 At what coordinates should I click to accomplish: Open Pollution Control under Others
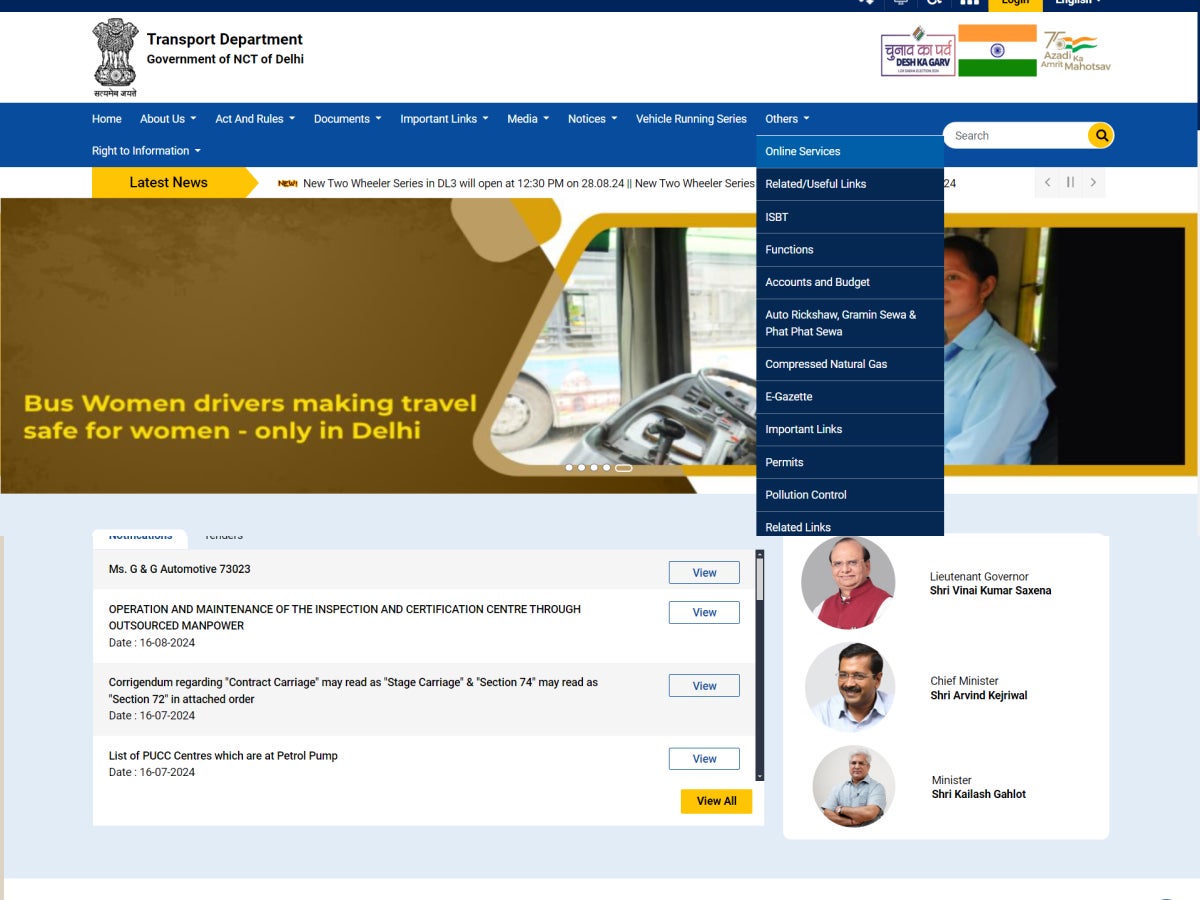[805, 494]
